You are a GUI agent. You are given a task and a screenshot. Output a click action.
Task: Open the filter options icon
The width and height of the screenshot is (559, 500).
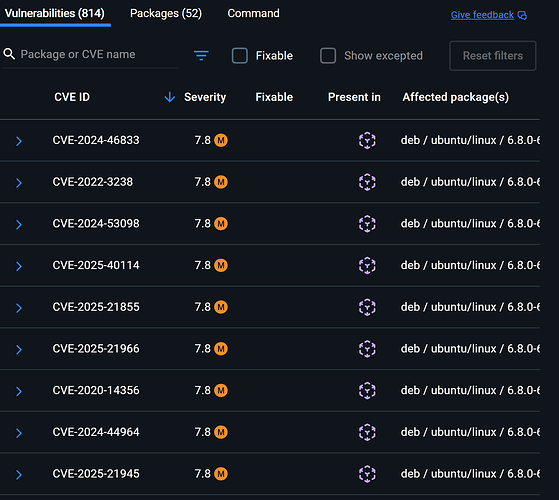[x=201, y=55]
